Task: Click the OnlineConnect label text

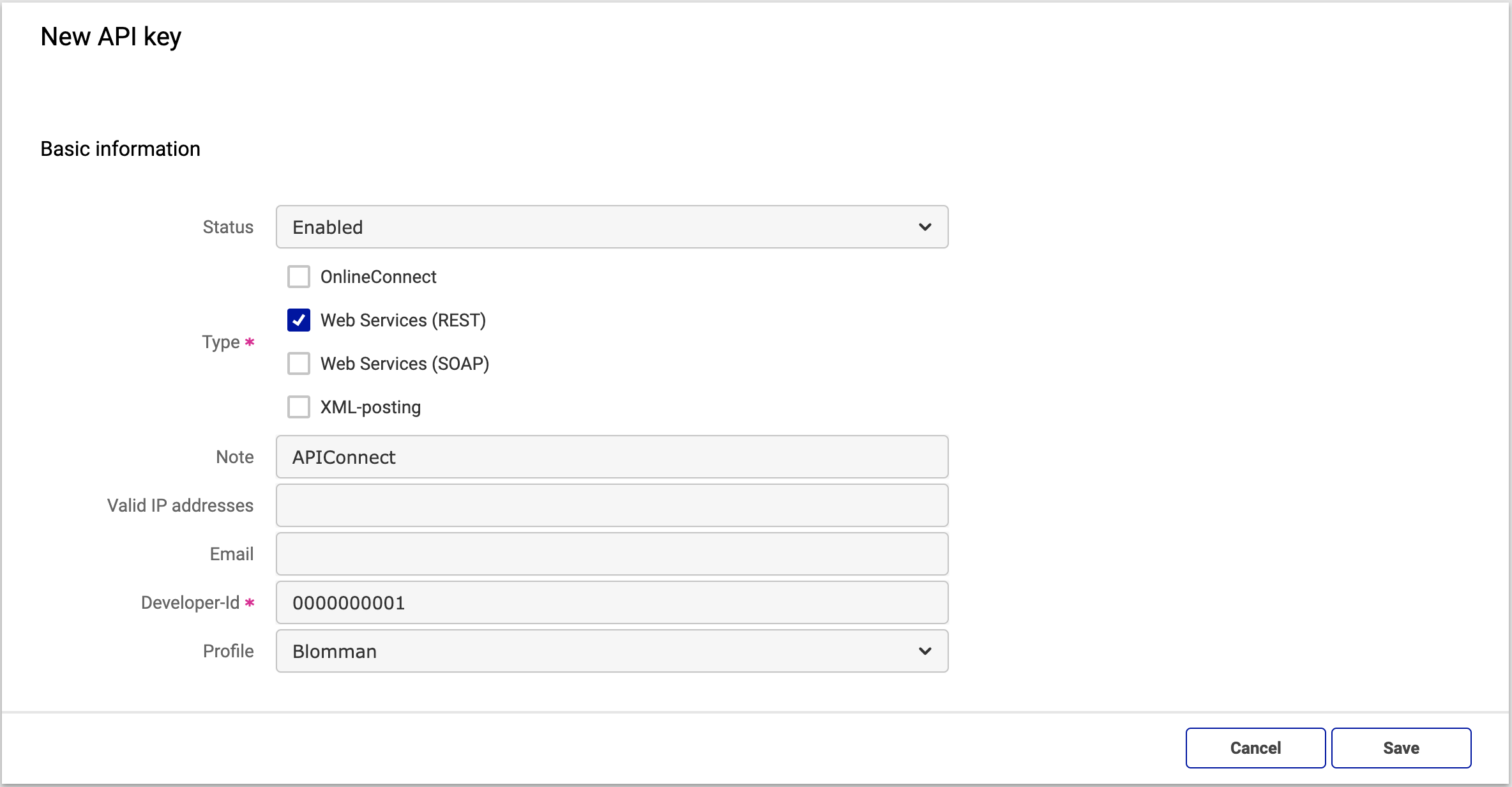Action: 378,277
